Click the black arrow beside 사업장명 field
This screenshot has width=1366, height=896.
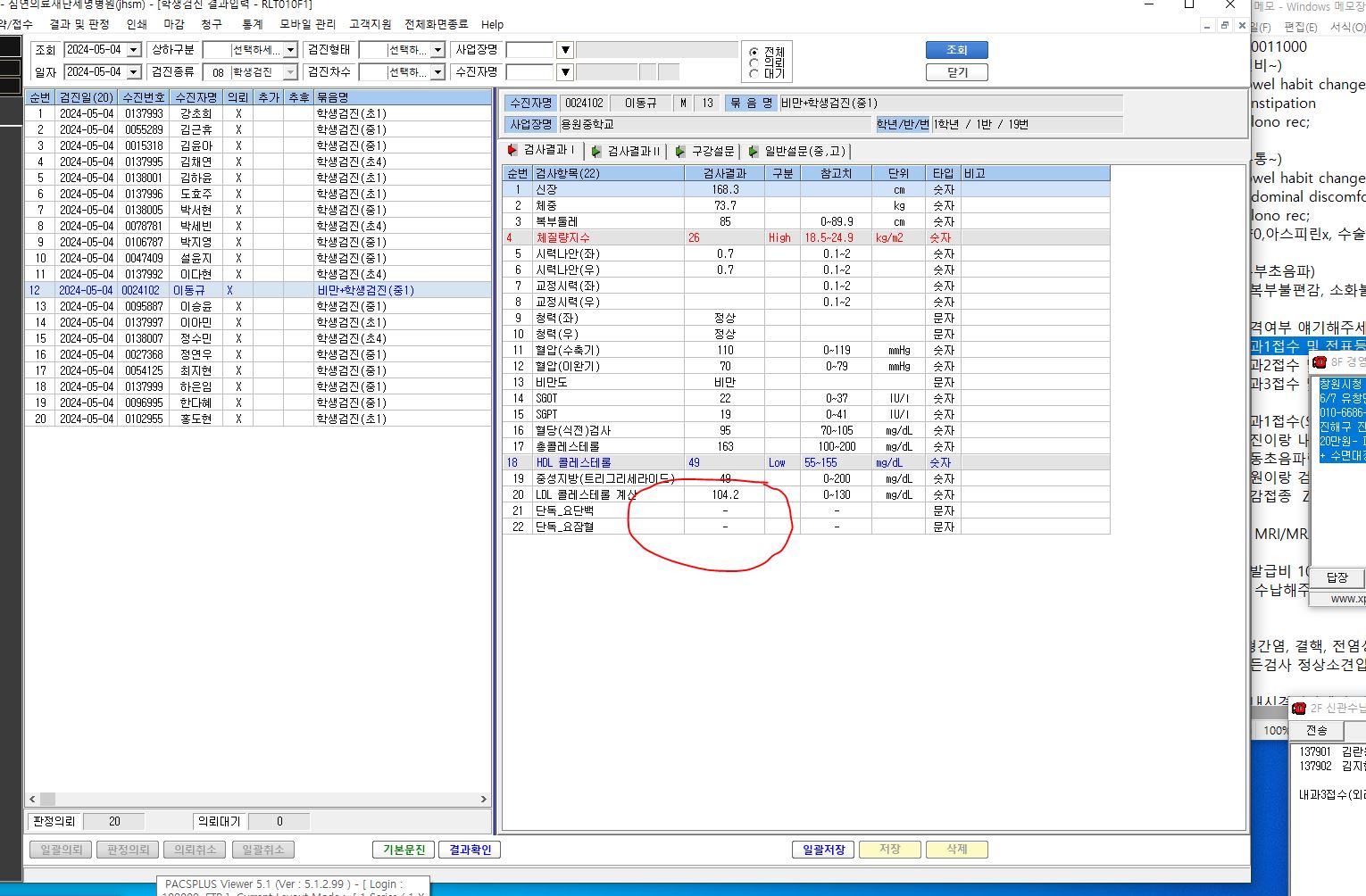click(x=565, y=50)
